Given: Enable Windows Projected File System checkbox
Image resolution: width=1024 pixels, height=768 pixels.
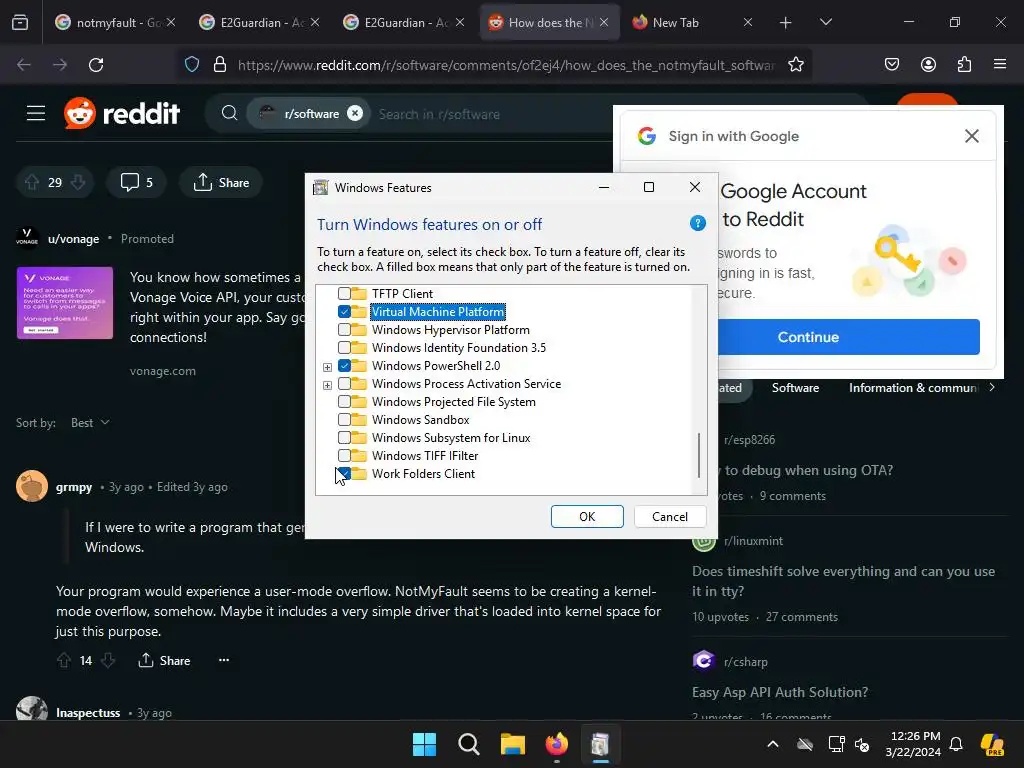Looking at the screenshot, I should point(344,402).
